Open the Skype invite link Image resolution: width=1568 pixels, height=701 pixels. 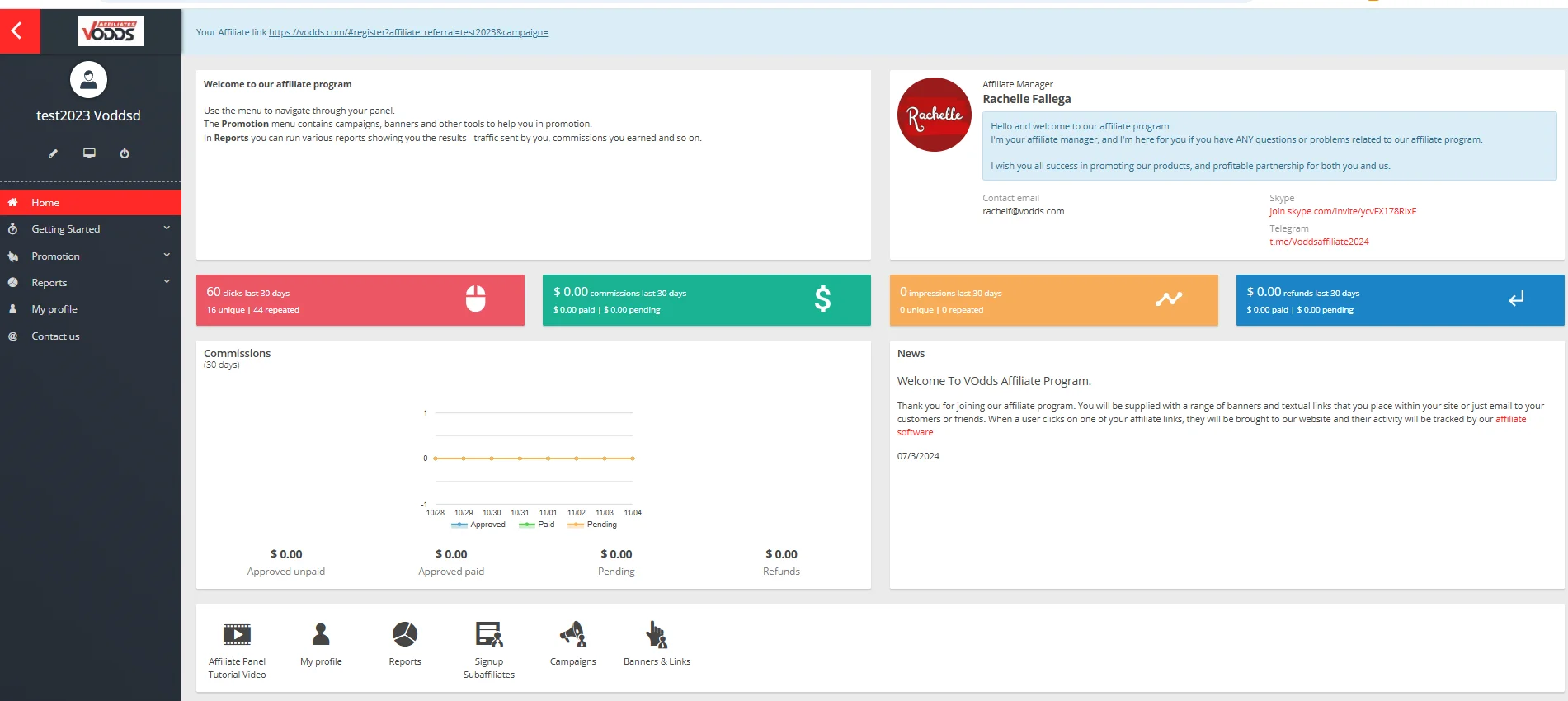[1342, 212]
